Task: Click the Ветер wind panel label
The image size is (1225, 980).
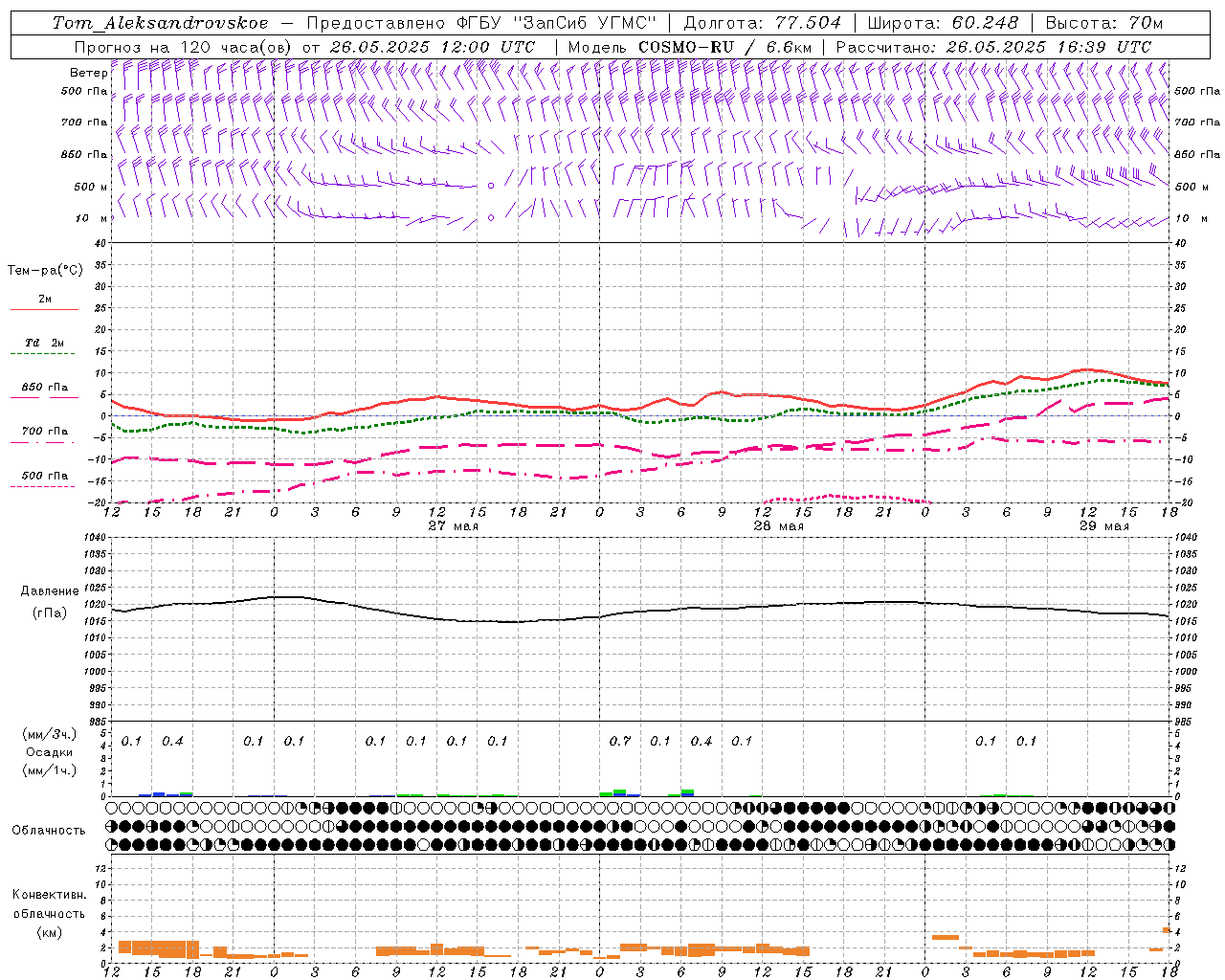Action: coord(88,73)
